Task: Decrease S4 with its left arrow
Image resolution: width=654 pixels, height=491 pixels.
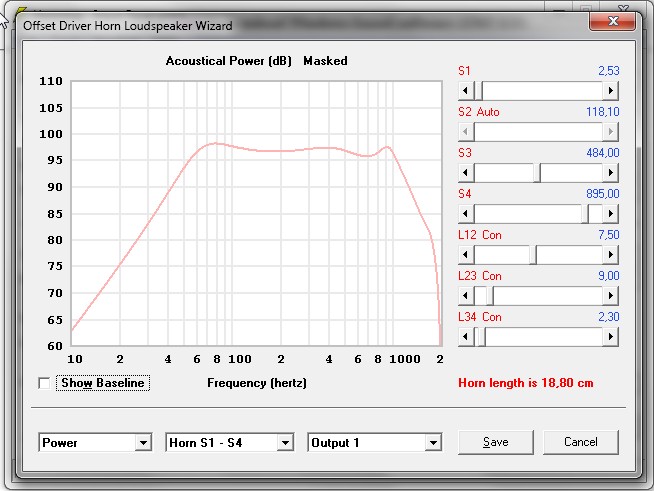Action: [466, 214]
